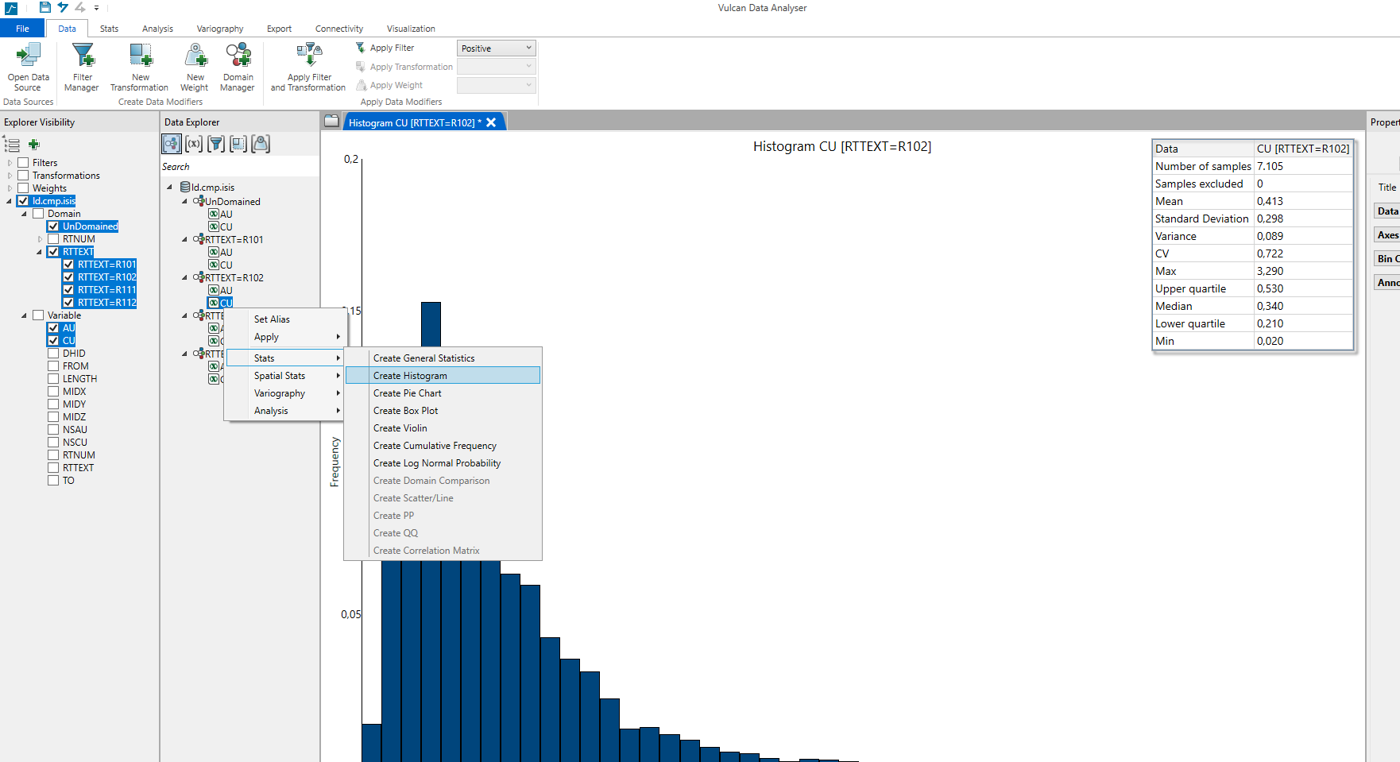Check the Filters checkbox
The image size is (1400, 762).
[x=23, y=162]
